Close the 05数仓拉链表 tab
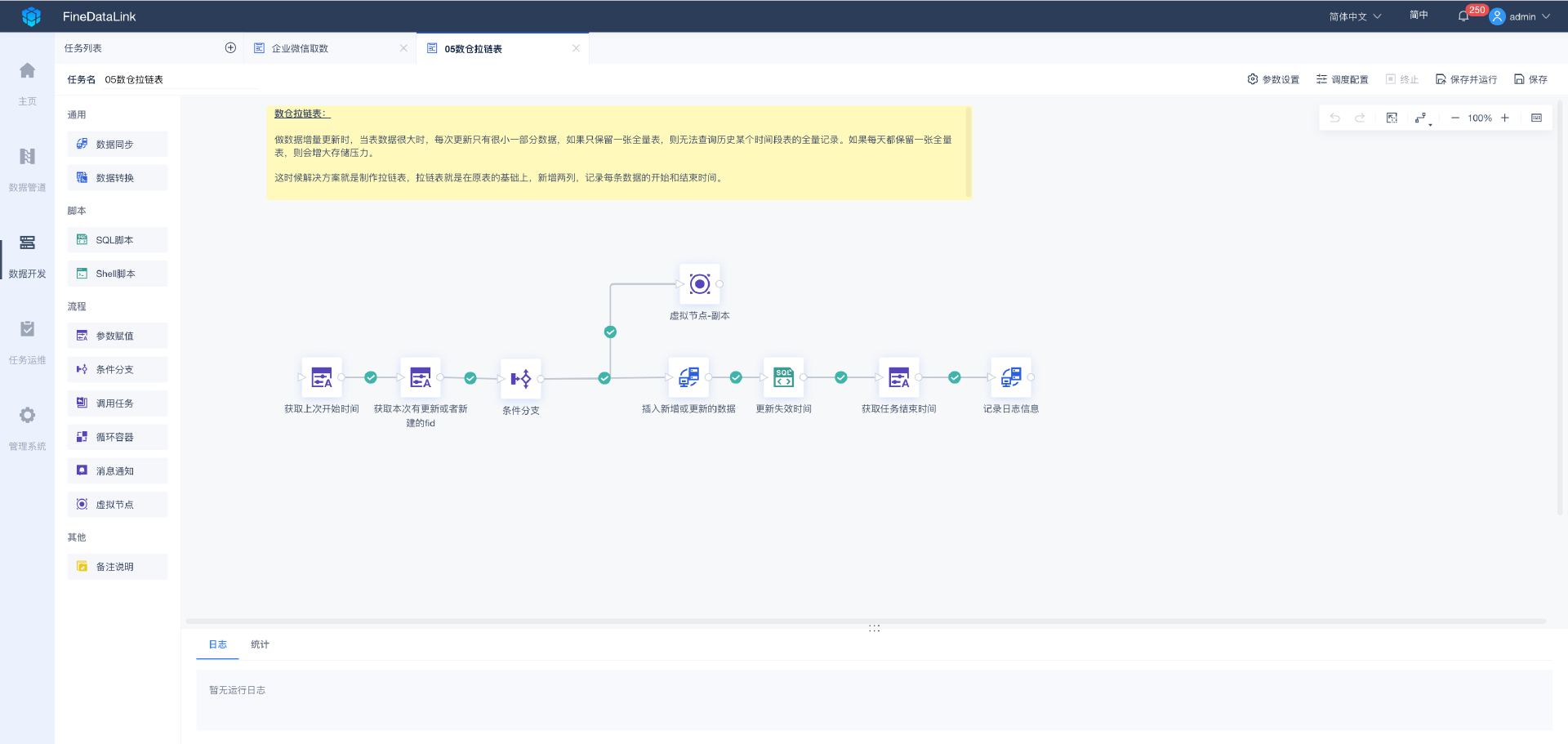 coord(576,48)
